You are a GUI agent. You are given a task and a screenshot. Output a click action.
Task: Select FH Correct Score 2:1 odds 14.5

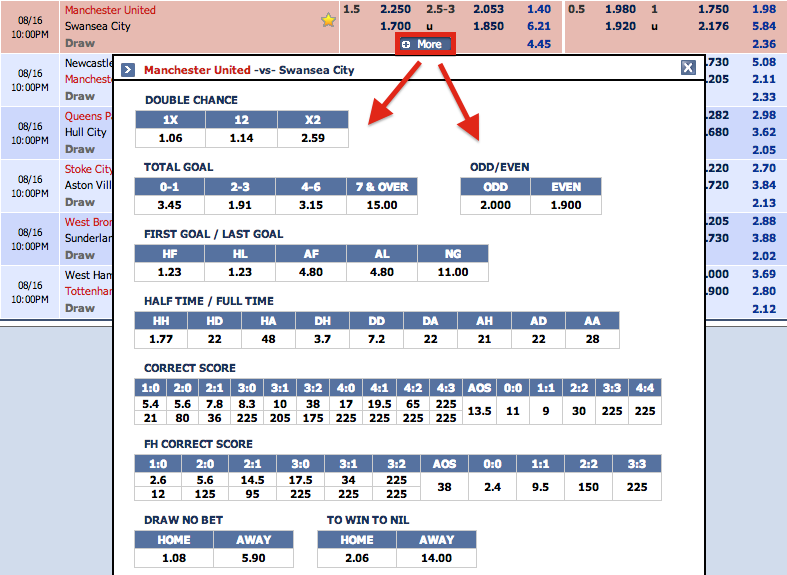[x=252, y=480]
